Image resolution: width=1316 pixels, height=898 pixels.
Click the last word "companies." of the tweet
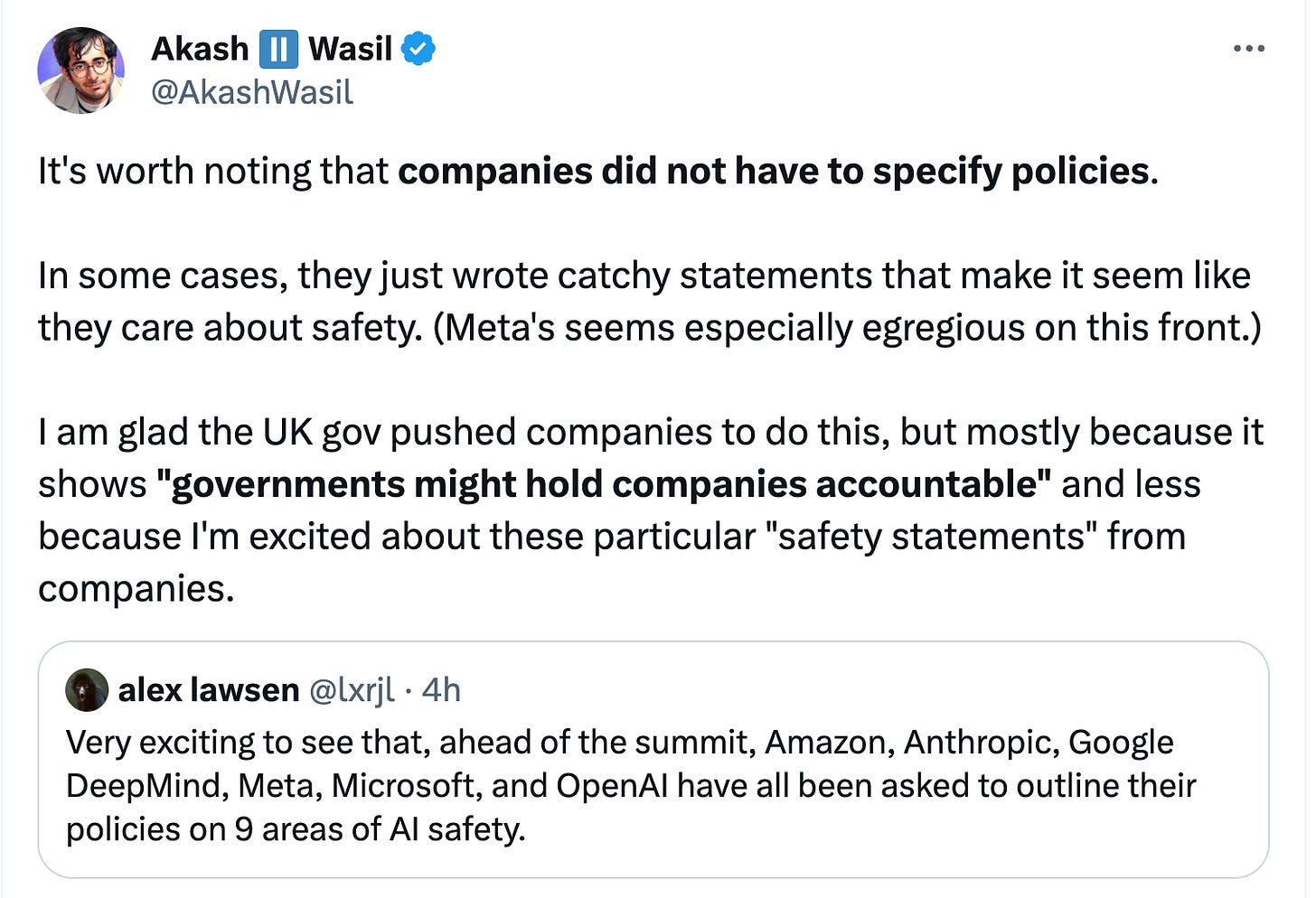tap(136, 589)
